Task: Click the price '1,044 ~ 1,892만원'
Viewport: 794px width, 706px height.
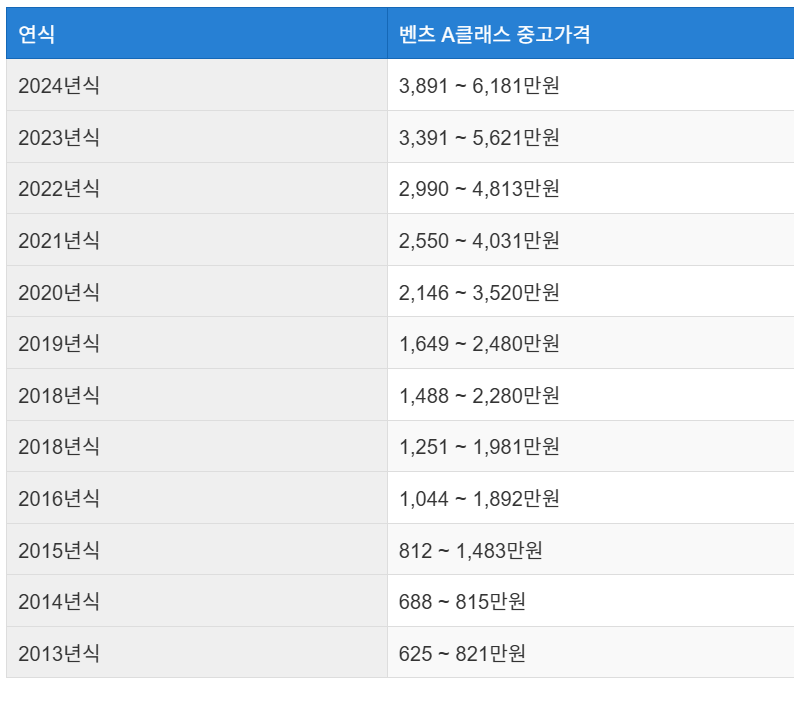Action: [479, 498]
